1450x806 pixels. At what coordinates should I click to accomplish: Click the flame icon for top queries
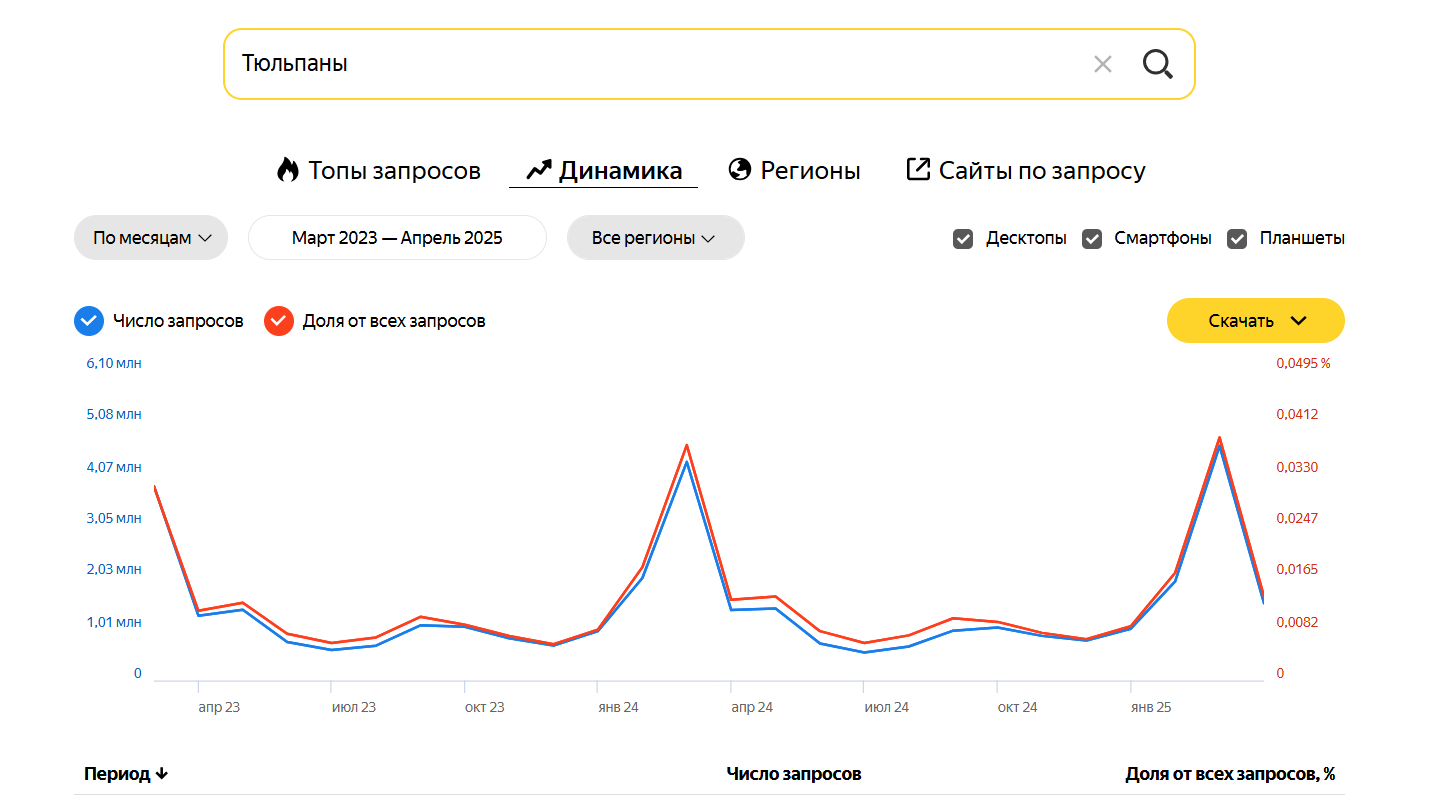coord(288,170)
